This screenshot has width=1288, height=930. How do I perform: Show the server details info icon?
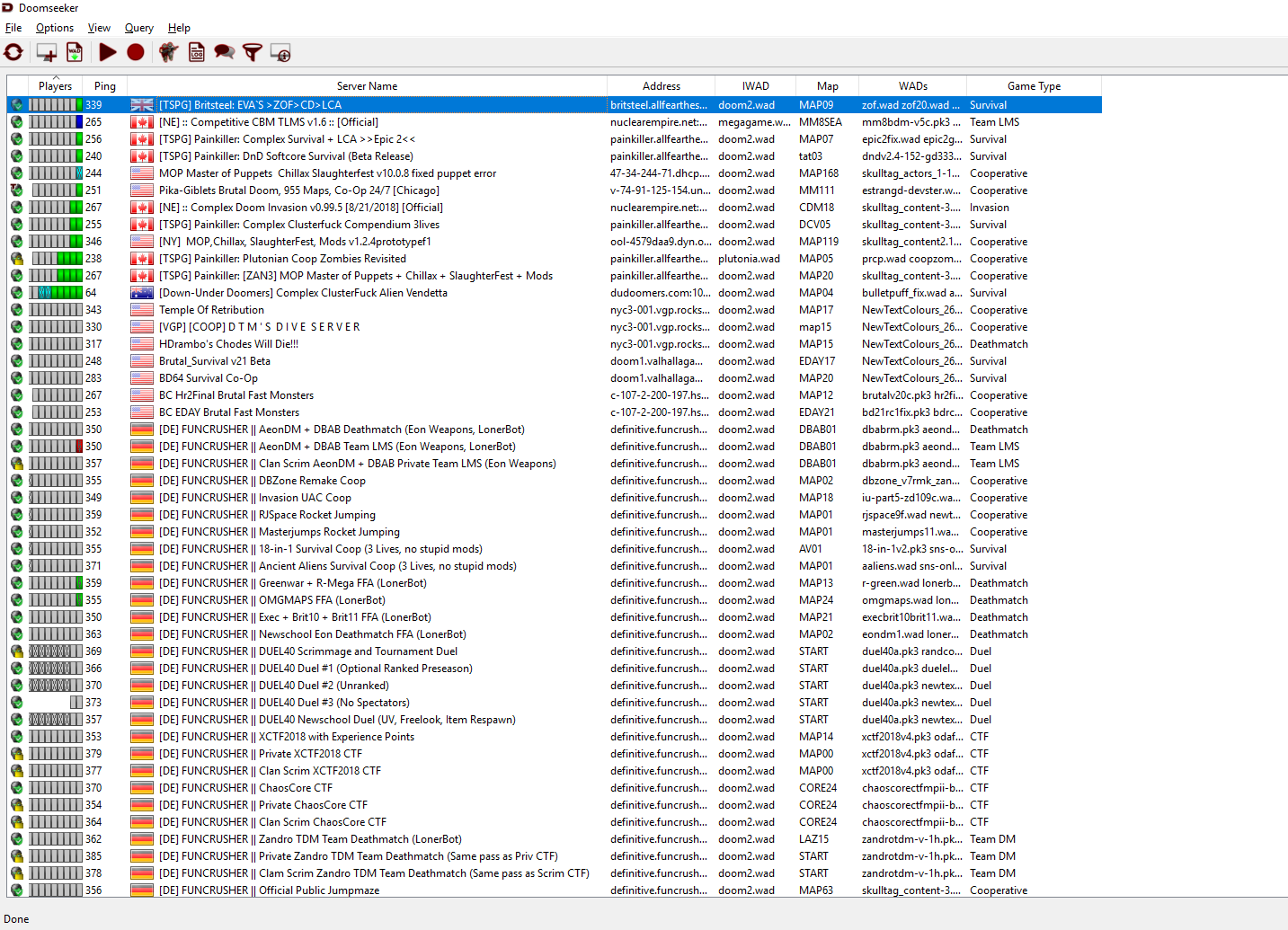click(280, 53)
